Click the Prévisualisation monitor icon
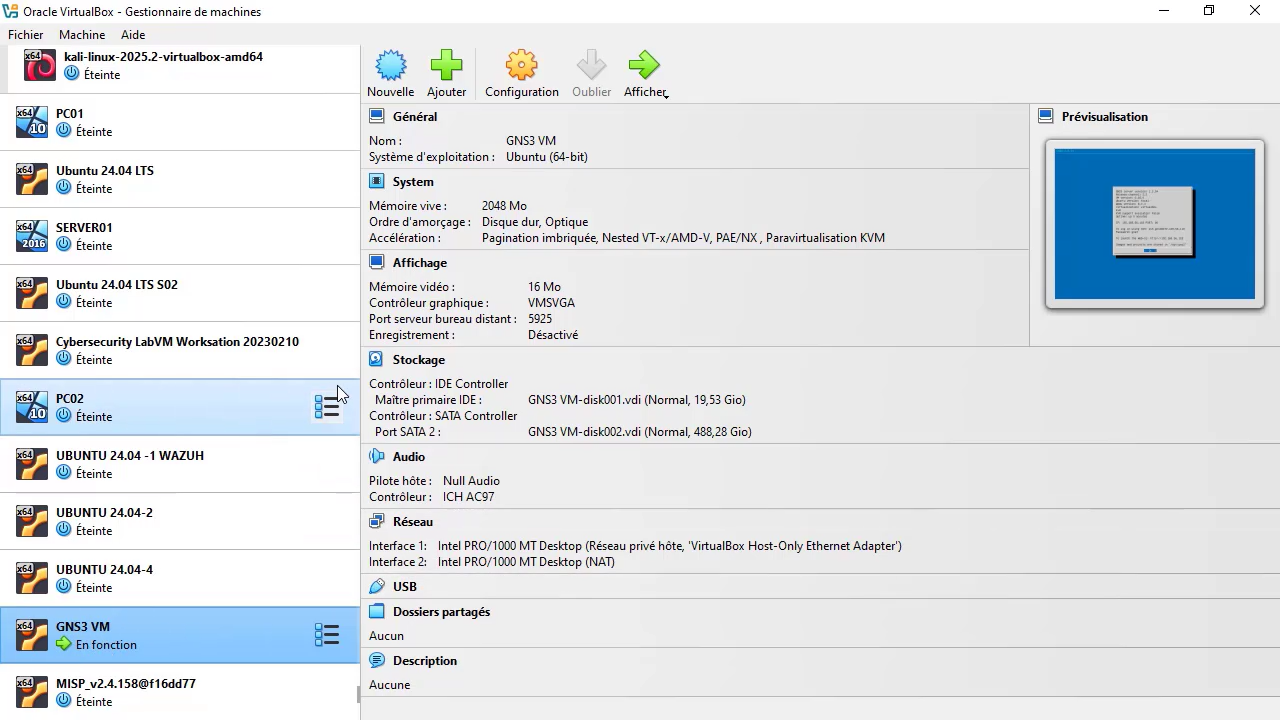The width and height of the screenshot is (1280, 720). [1046, 116]
